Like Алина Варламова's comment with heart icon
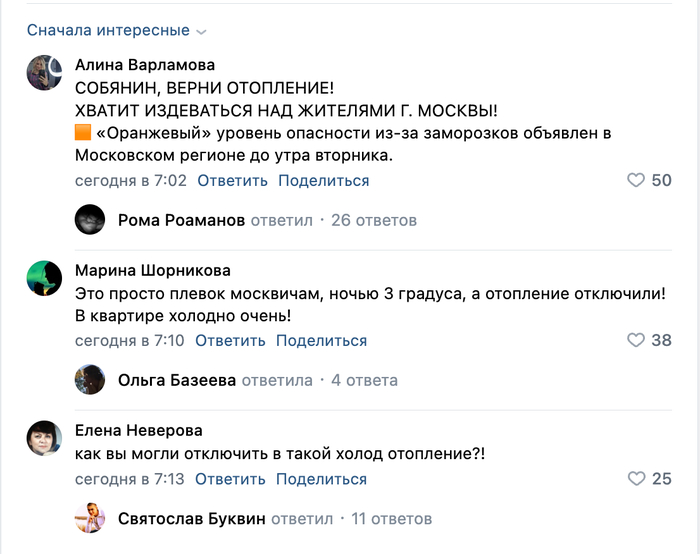 pos(636,180)
